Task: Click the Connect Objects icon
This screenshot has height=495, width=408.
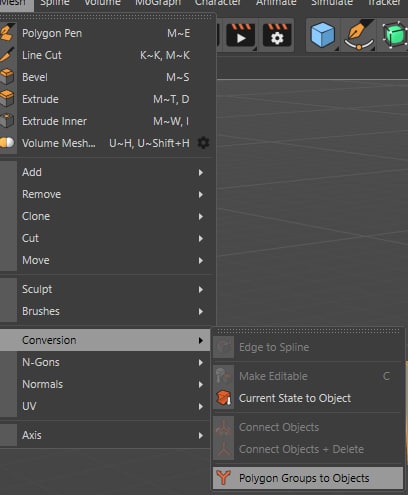Action: [x=224, y=427]
